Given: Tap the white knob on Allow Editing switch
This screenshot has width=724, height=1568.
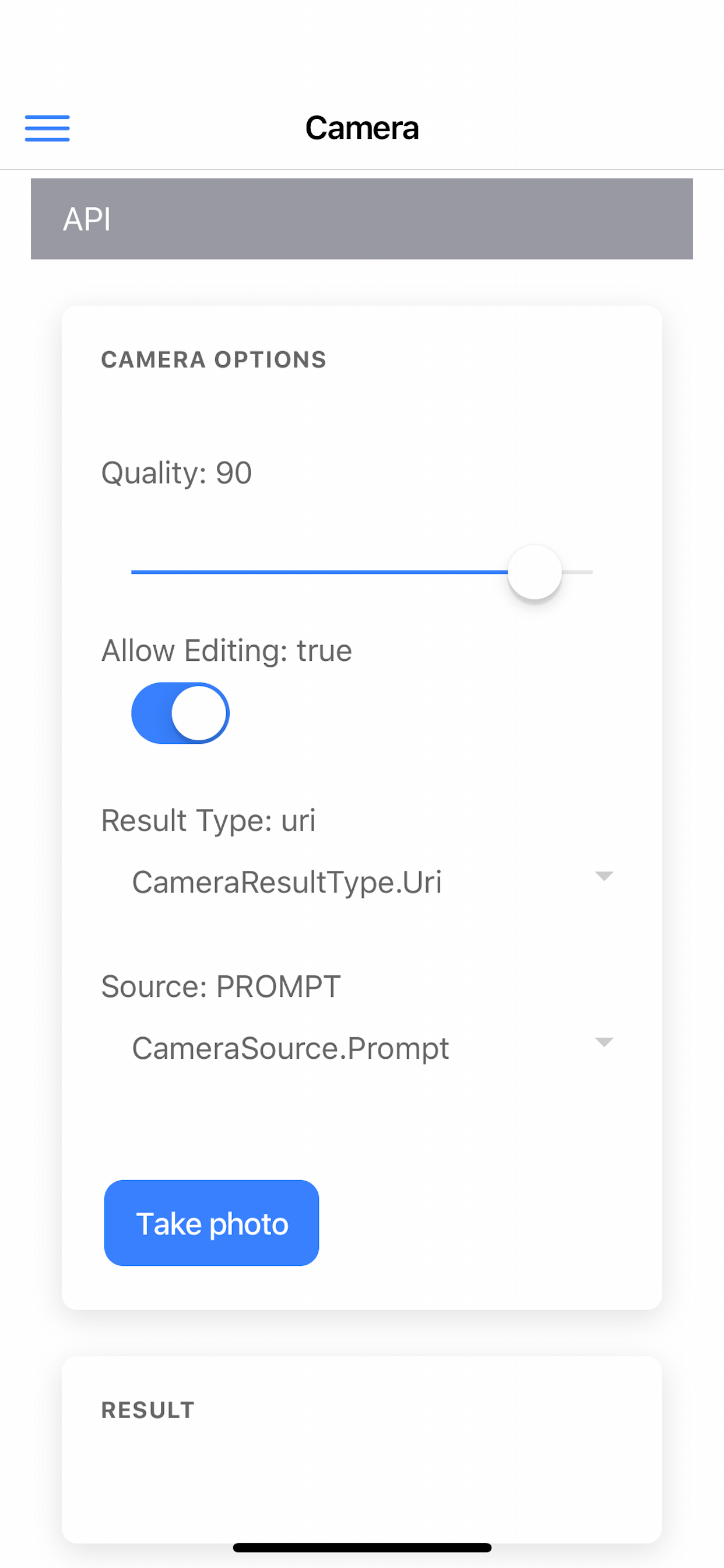Looking at the screenshot, I should click(201, 713).
